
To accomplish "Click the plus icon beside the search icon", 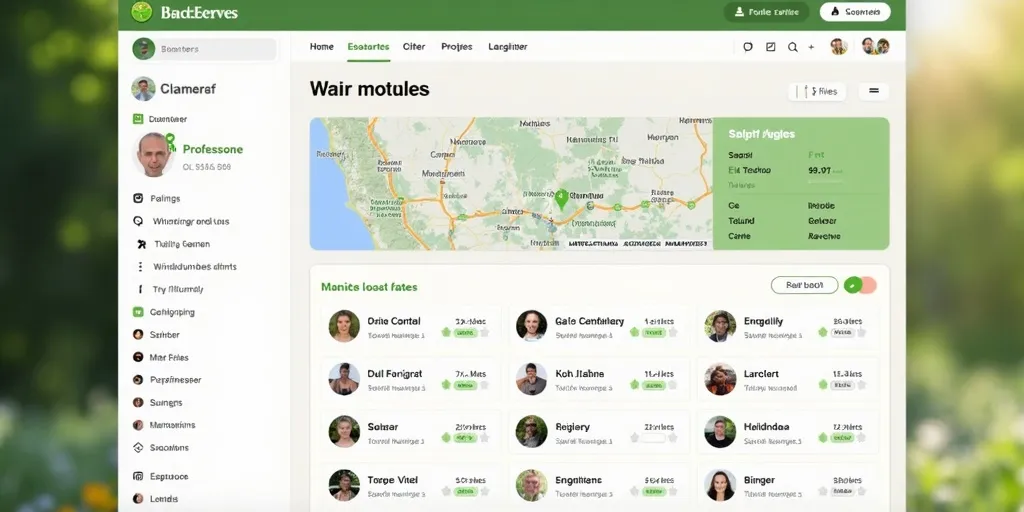I will [x=811, y=47].
